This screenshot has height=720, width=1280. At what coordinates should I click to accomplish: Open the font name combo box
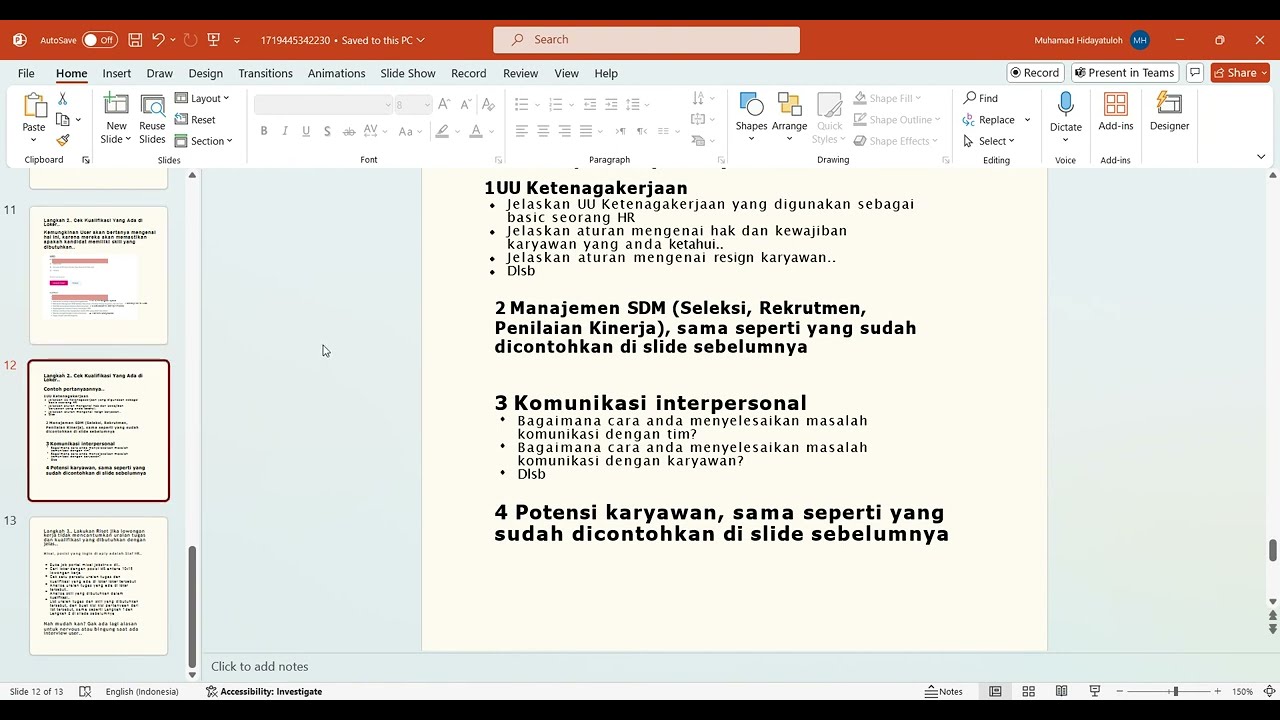tap(323, 104)
